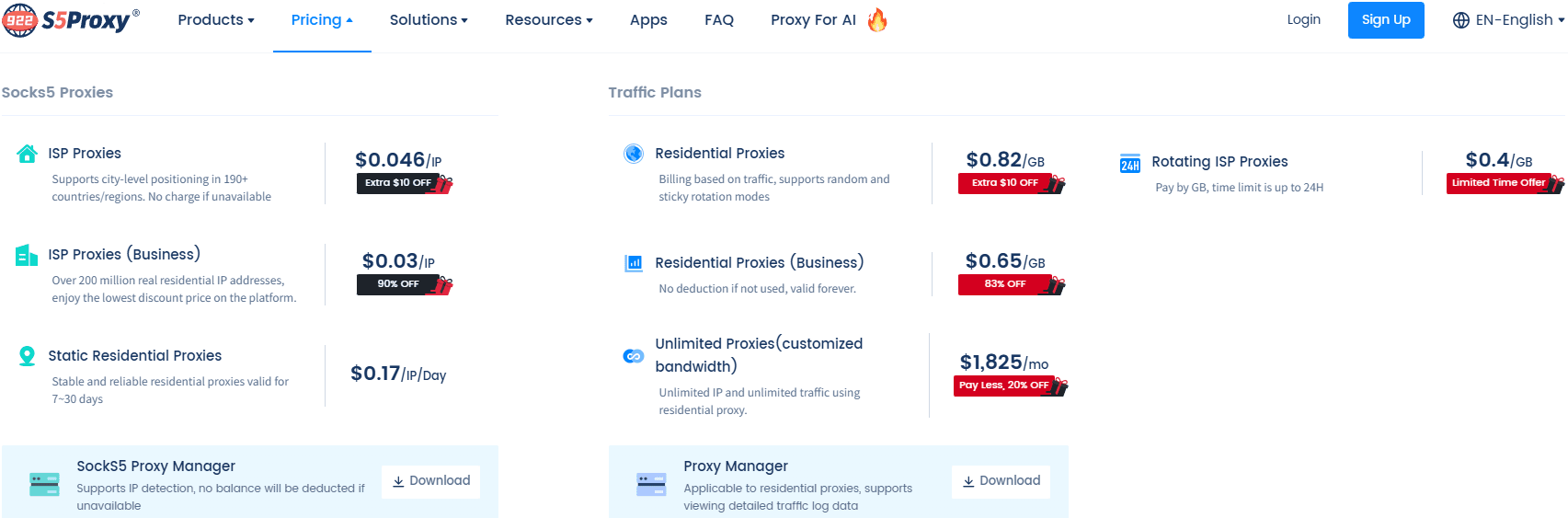This screenshot has width=1568, height=518.
Task: Open the EN-English language selector
Action: click(x=1507, y=20)
